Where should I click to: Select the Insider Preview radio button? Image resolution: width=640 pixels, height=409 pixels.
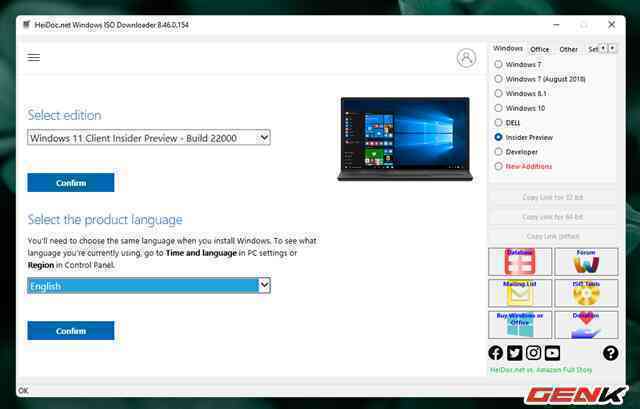498,137
